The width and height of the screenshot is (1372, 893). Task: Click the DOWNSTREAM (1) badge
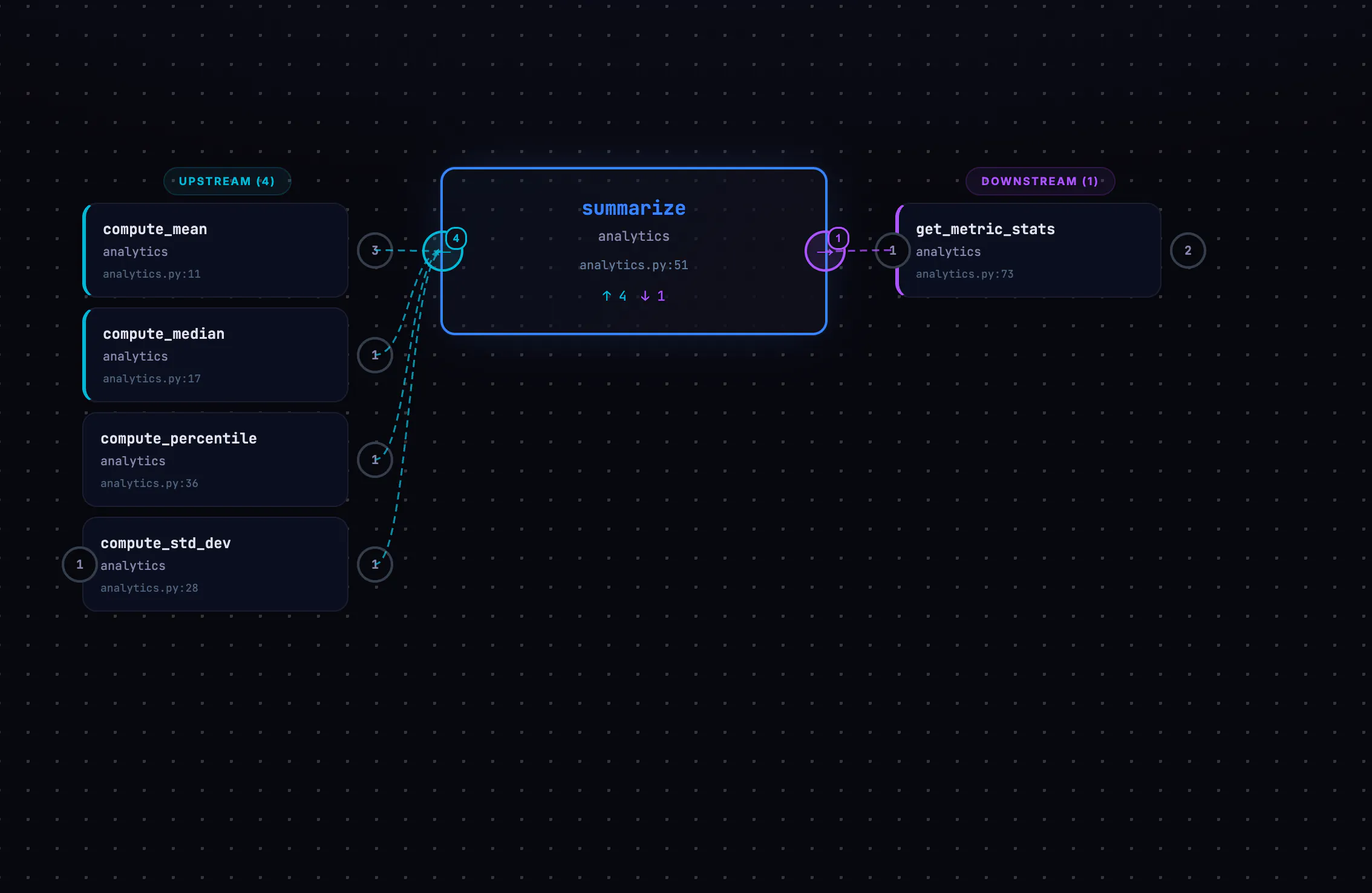[x=1040, y=181]
